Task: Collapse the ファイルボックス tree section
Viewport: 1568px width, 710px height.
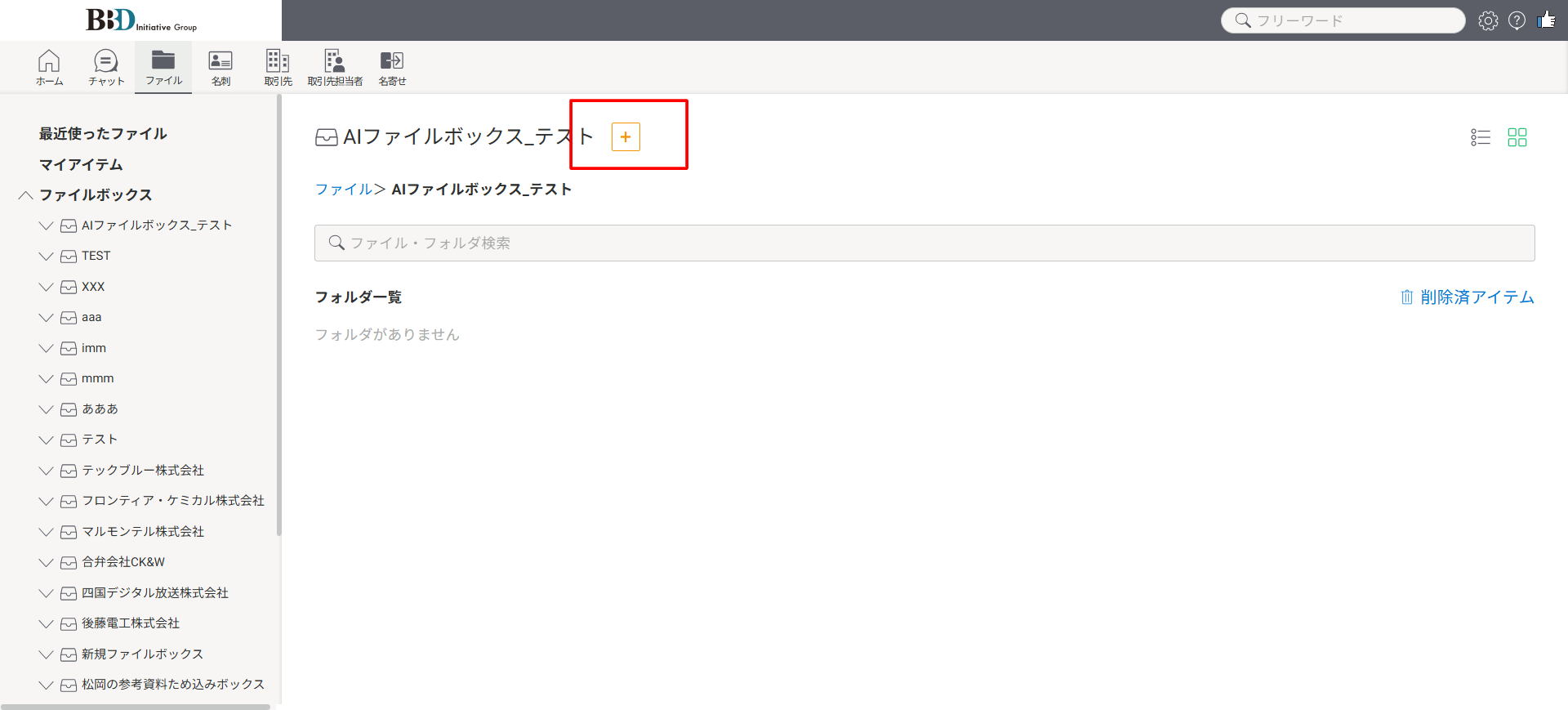Action: 26,195
